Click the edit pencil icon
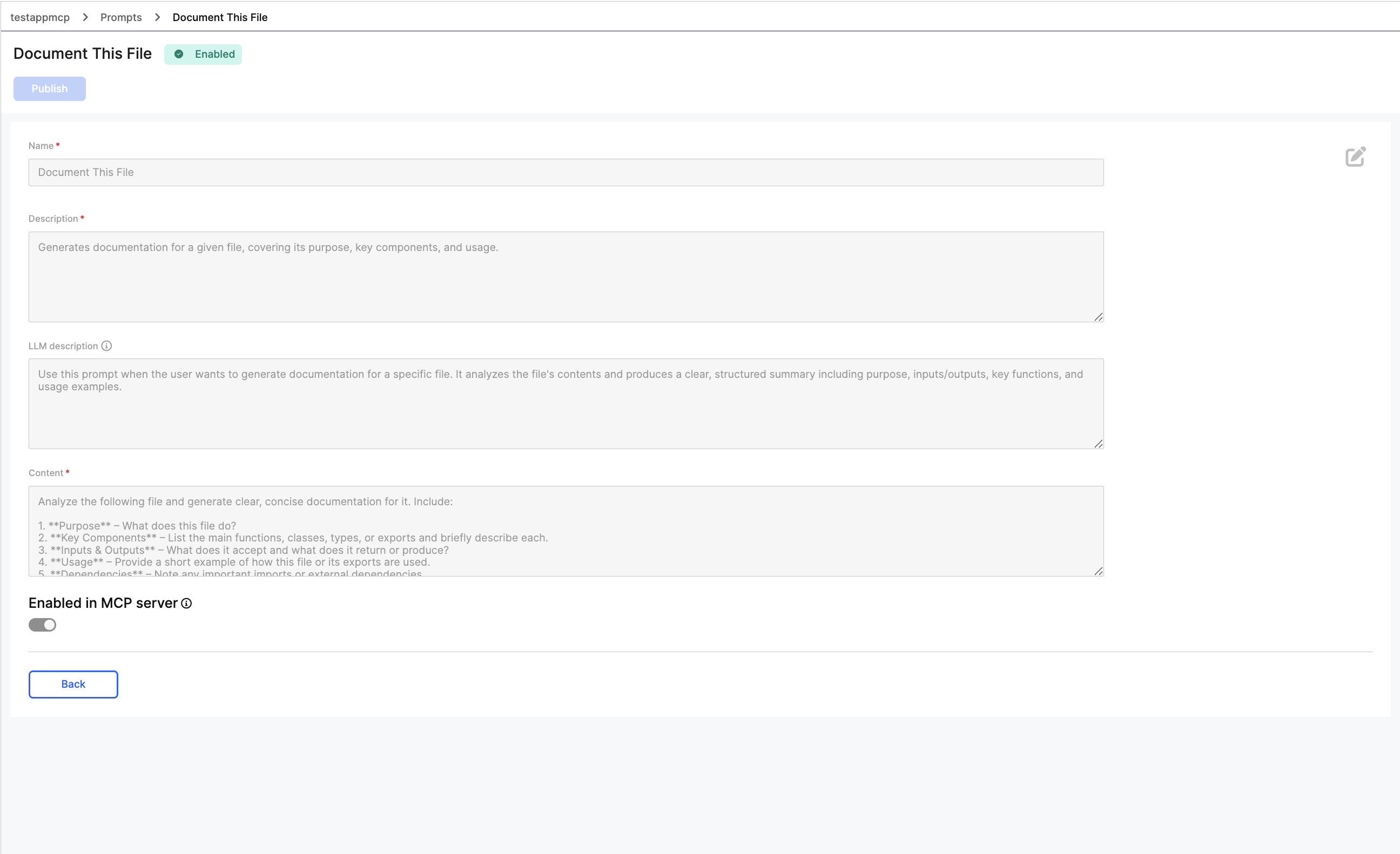This screenshot has width=1400, height=854. point(1355,157)
